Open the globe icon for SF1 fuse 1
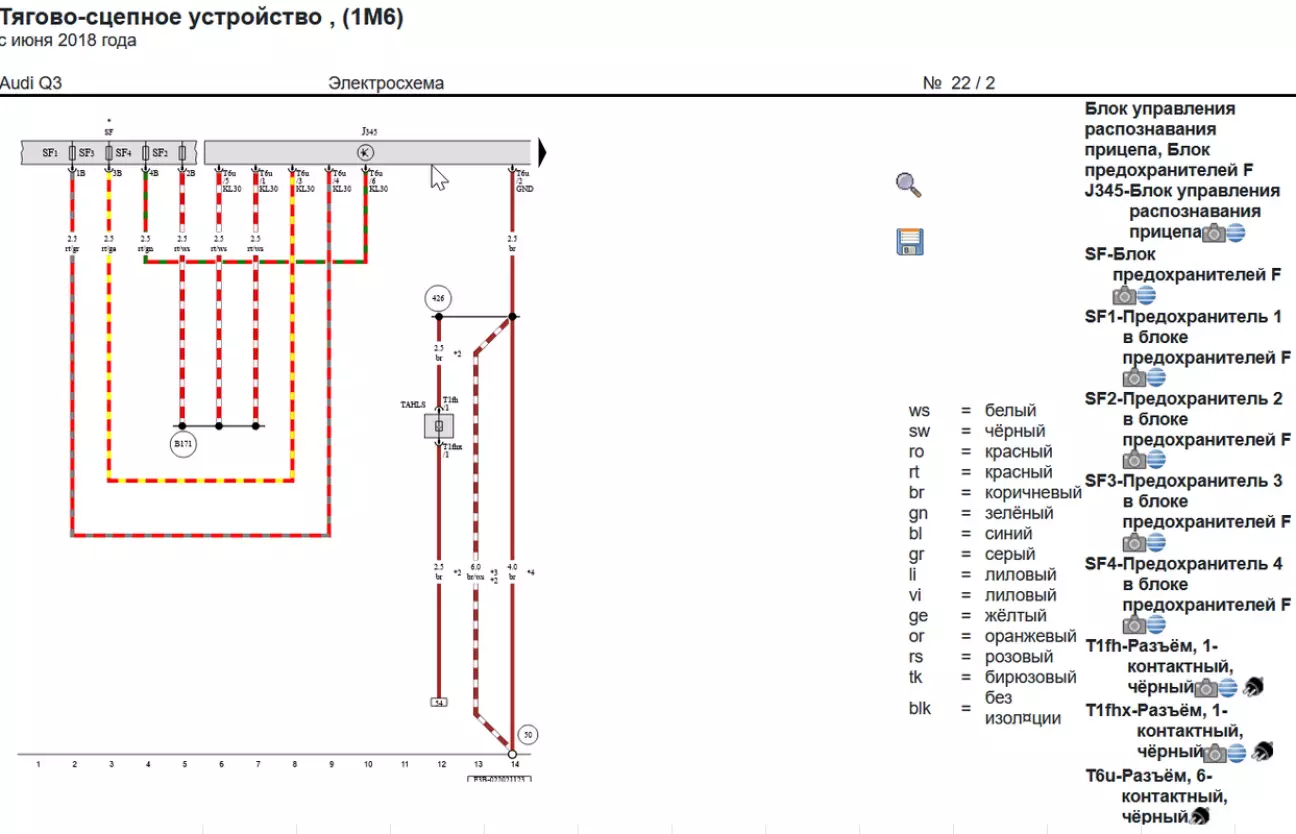Image resolution: width=1296 pixels, height=834 pixels. pos(1156,378)
